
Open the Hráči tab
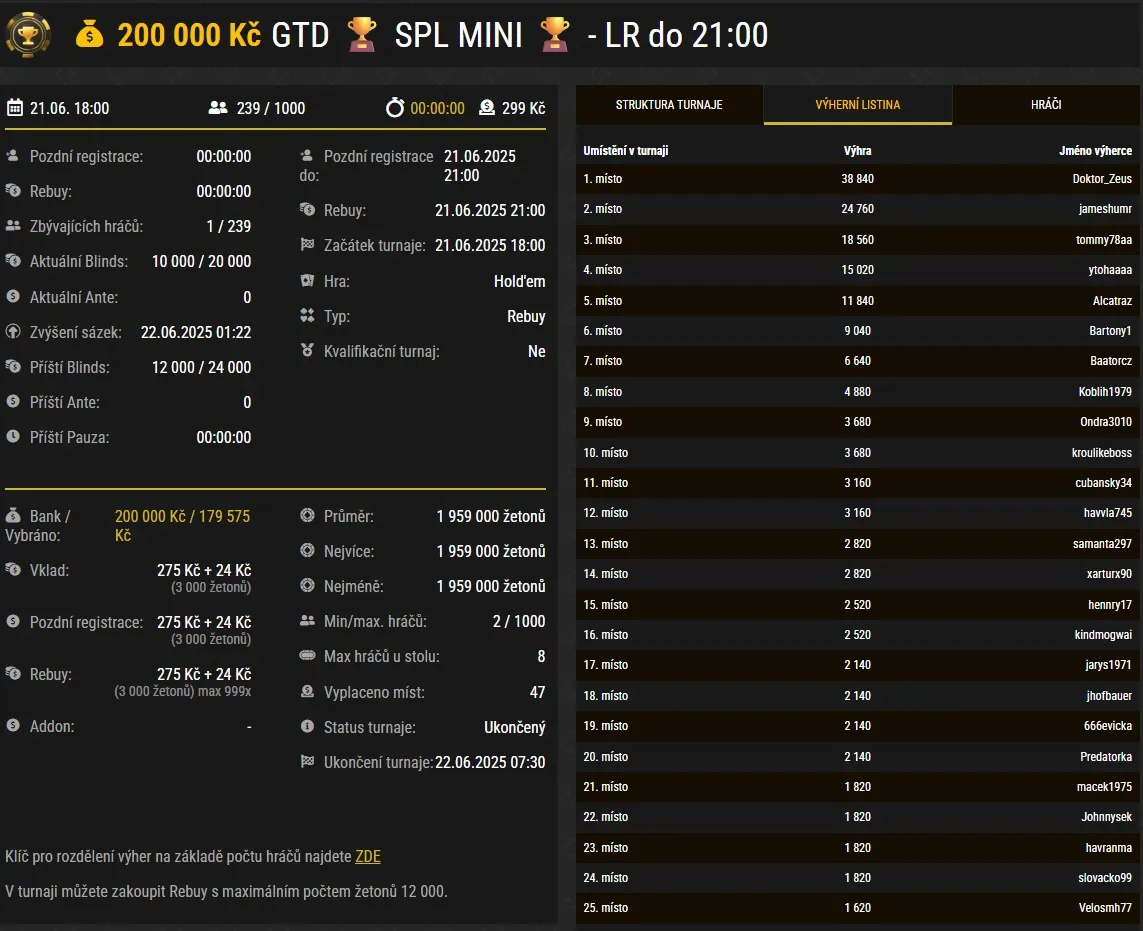1046,105
